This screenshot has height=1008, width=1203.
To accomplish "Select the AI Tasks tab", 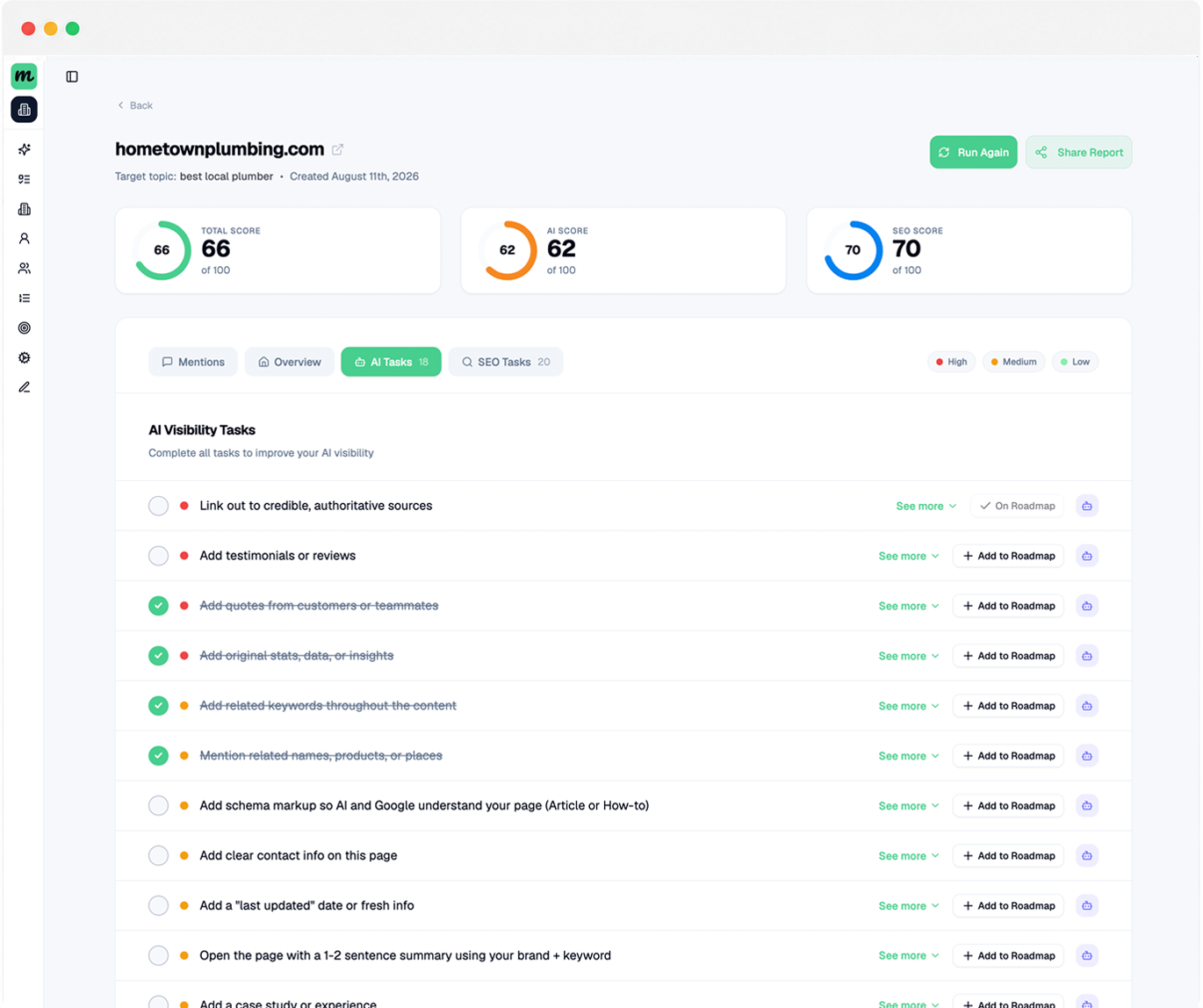I will click(391, 362).
